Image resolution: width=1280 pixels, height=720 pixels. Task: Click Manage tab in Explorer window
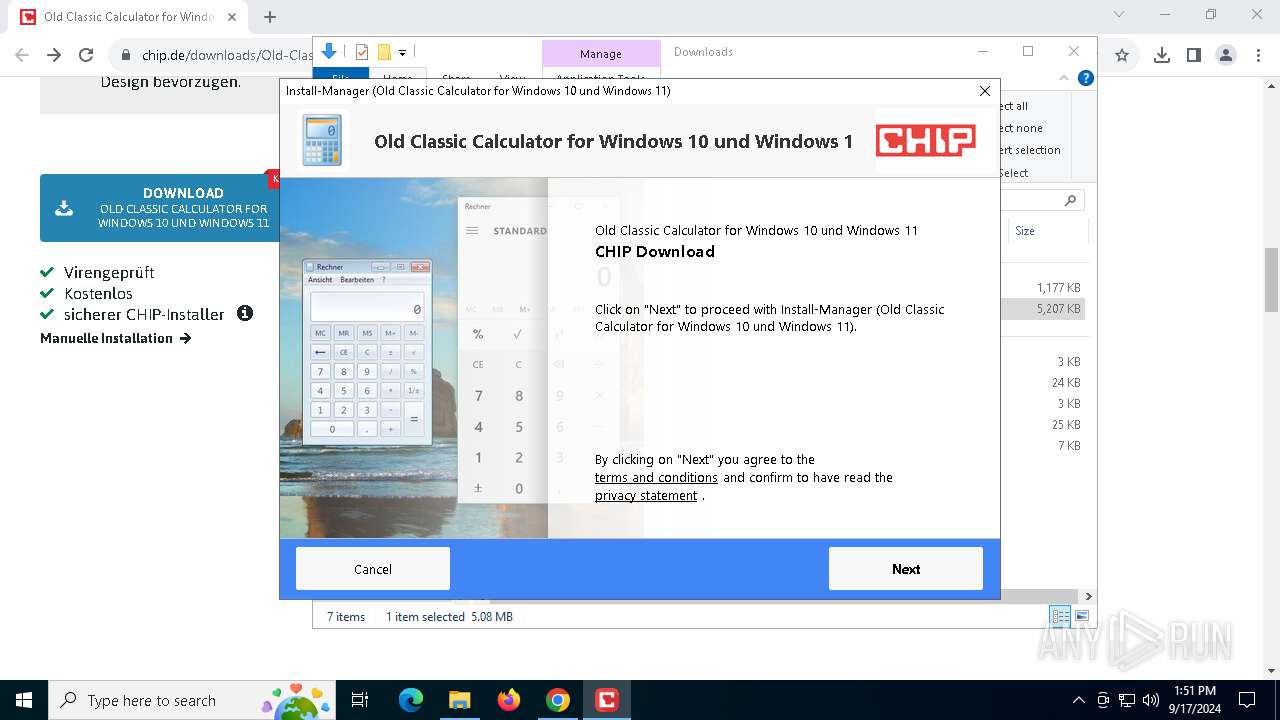(x=601, y=54)
